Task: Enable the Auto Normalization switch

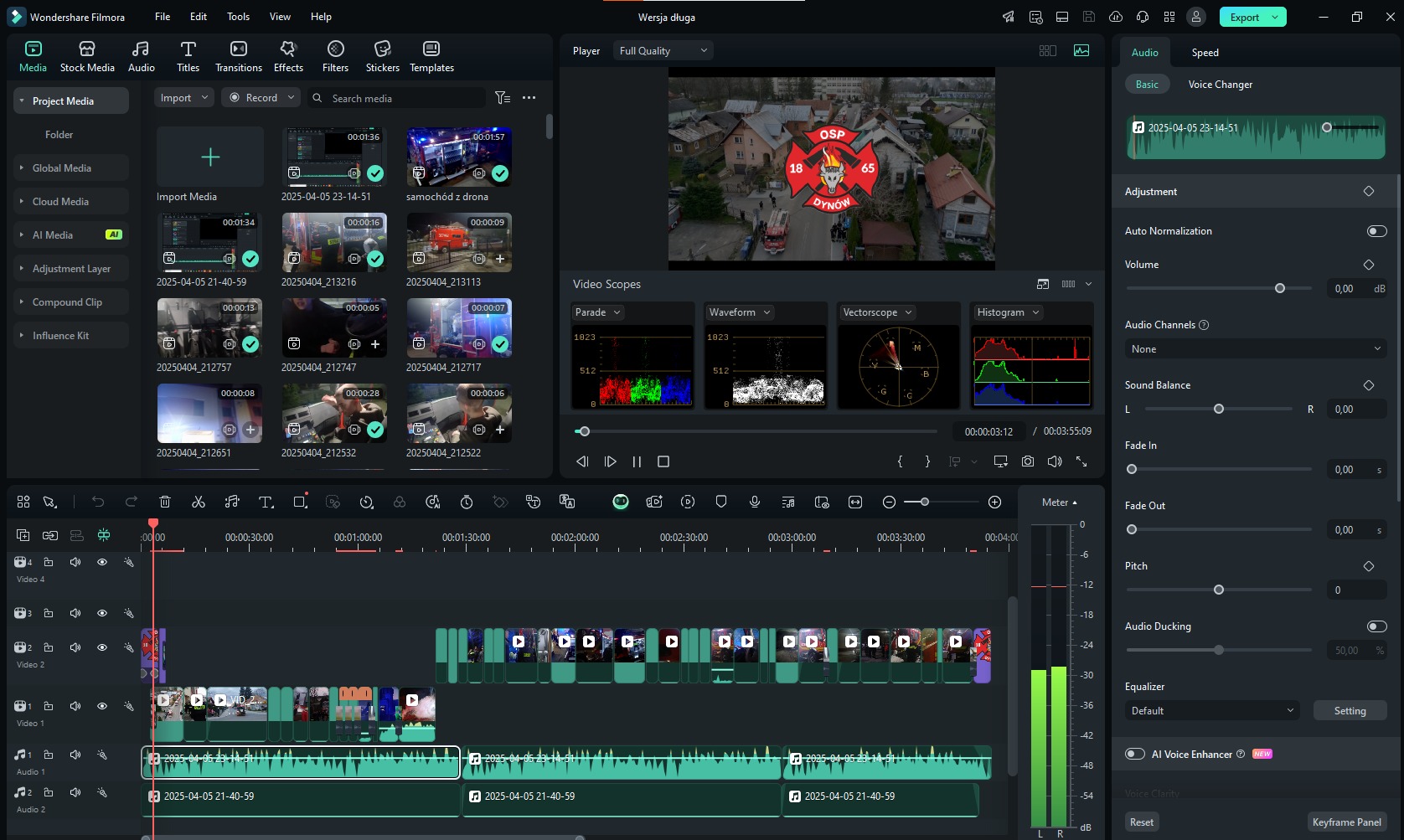Action: (1376, 231)
